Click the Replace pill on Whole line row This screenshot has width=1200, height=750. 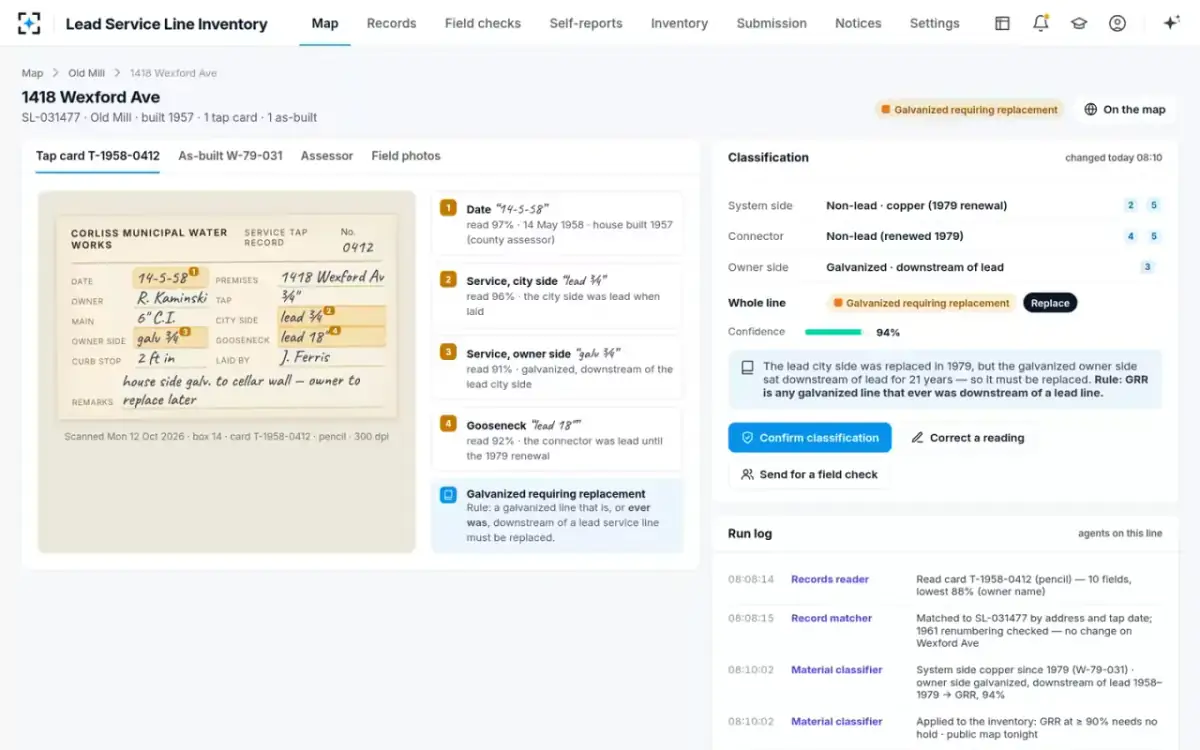click(1050, 303)
